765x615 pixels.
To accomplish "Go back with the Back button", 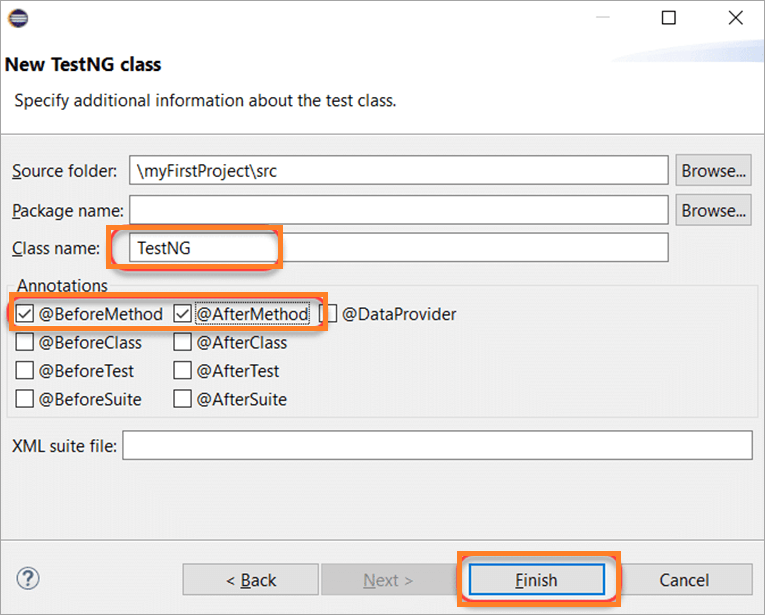I will pyautogui.click(x=251, y=579).
